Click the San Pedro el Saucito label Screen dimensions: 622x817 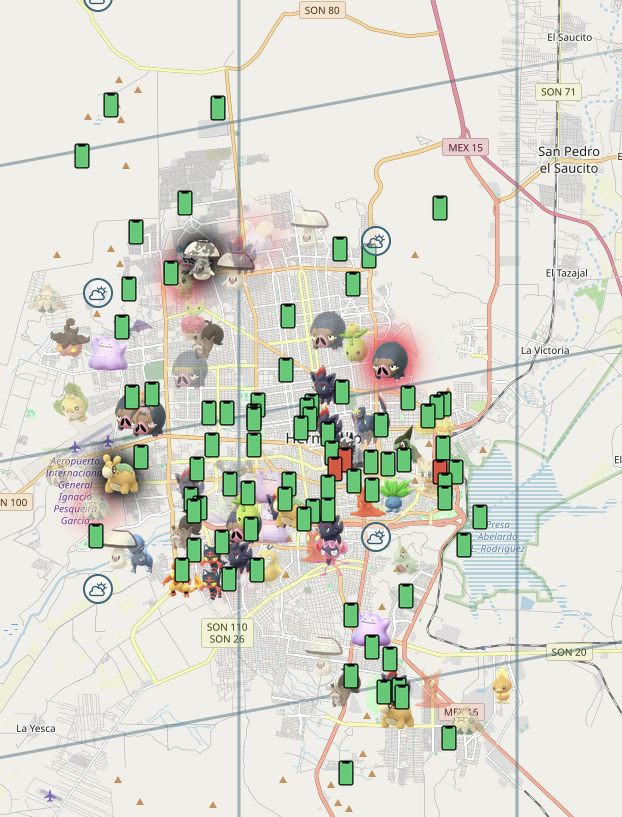click(x=569, y=160)
